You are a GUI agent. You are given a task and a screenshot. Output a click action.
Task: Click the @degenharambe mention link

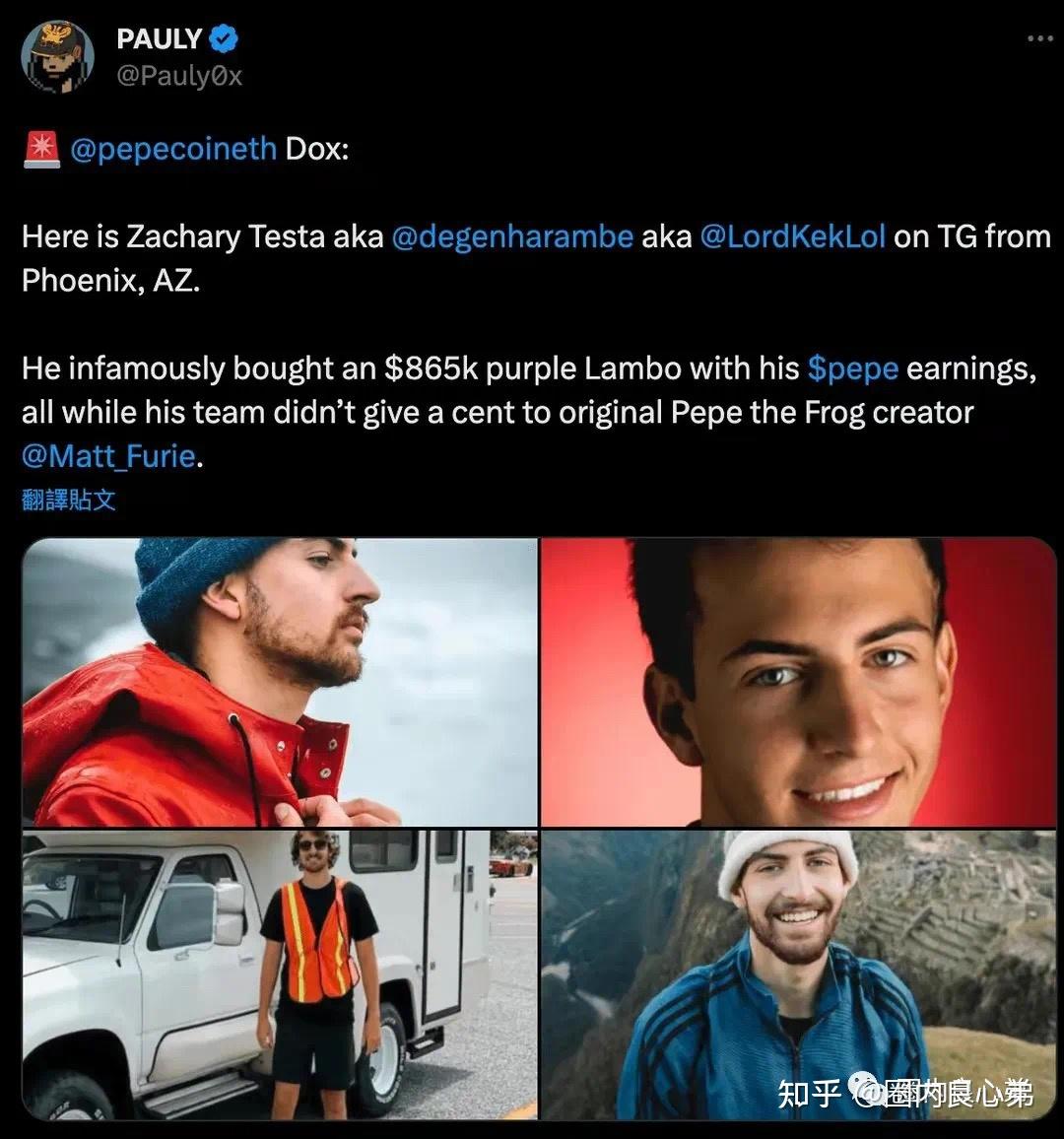click(x=511, y=237)
